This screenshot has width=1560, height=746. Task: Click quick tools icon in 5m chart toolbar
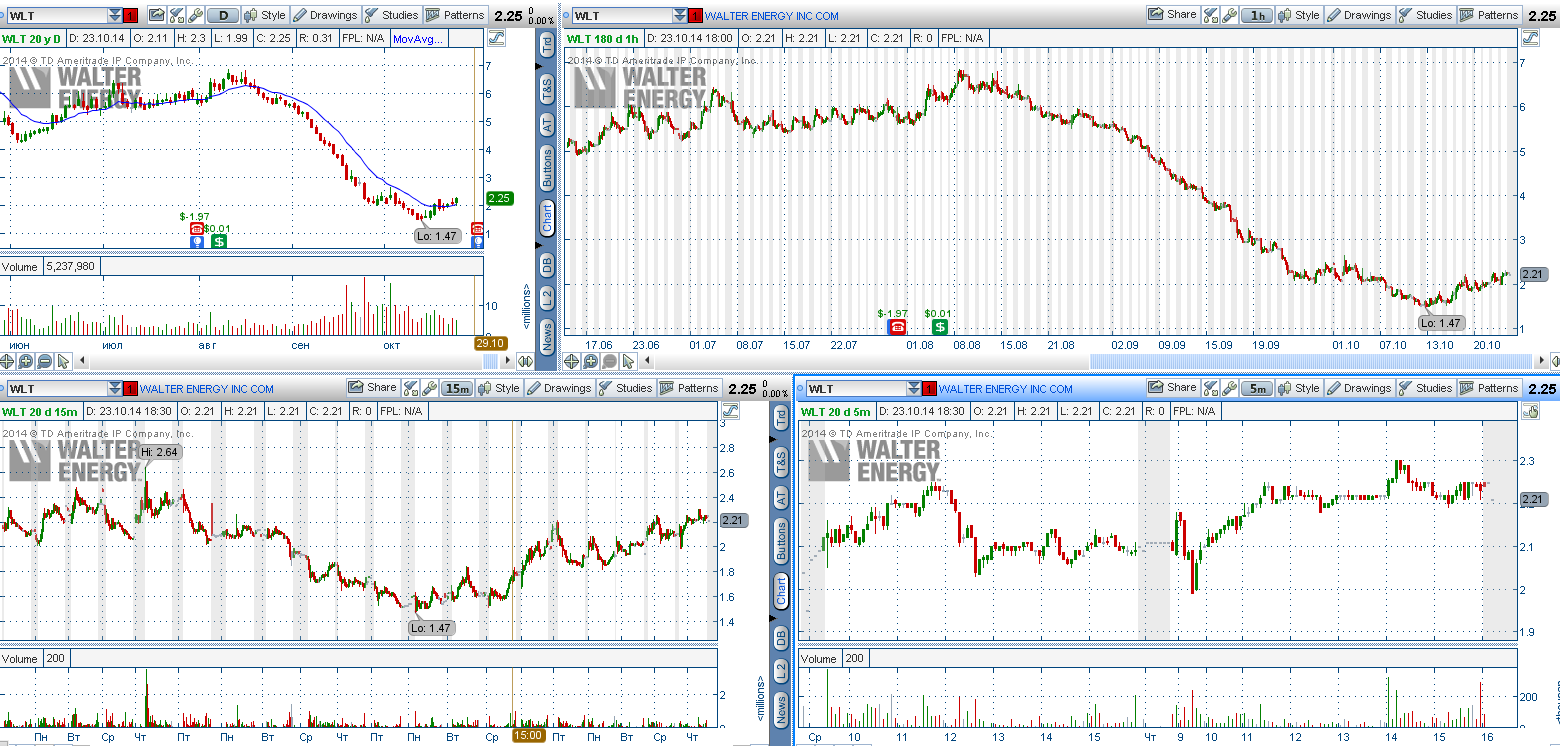(1210, 388)
